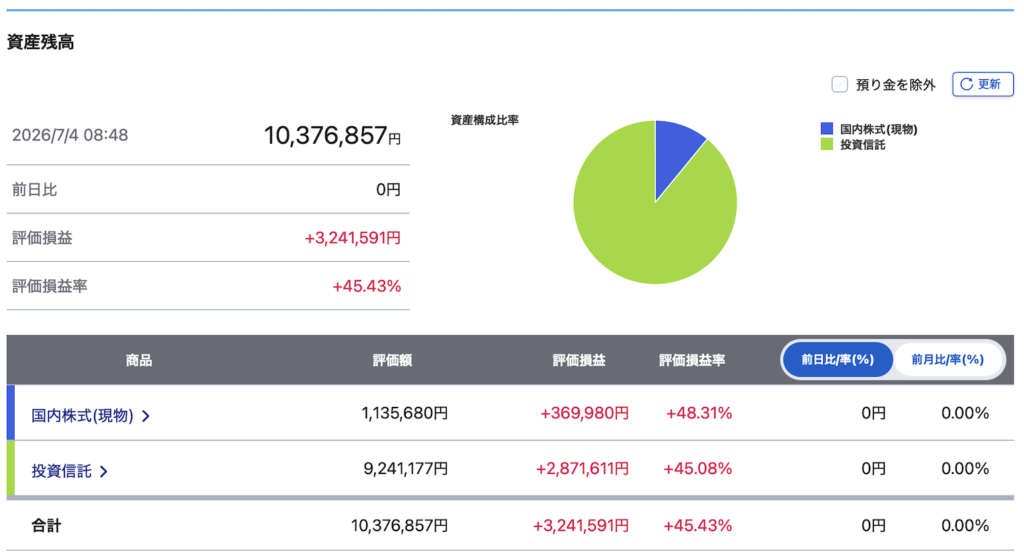Click the 合計 row label
This screenshot has width=1024, height=556.
point(46,525)
